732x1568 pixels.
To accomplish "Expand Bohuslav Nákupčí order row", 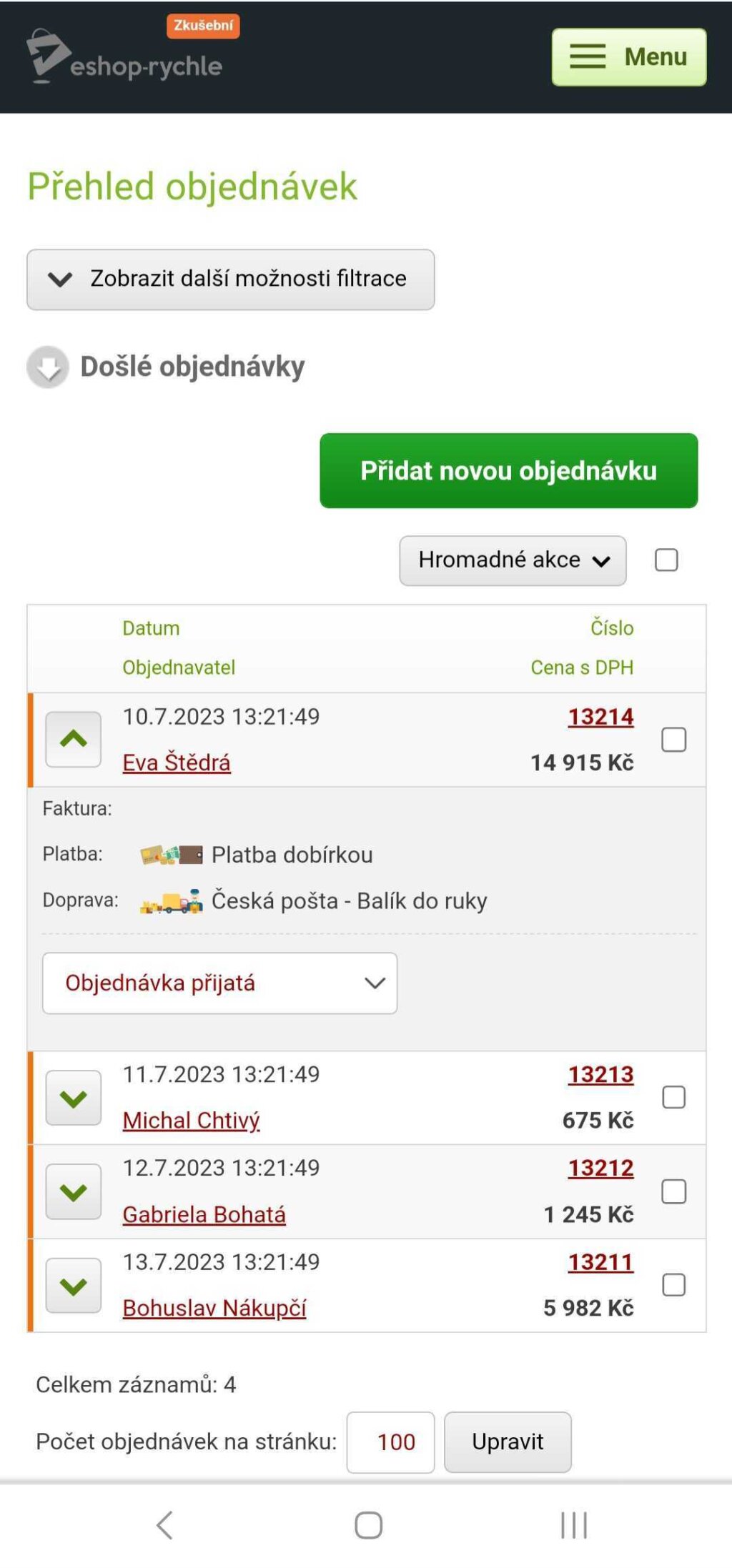I will coord(74,1286).
